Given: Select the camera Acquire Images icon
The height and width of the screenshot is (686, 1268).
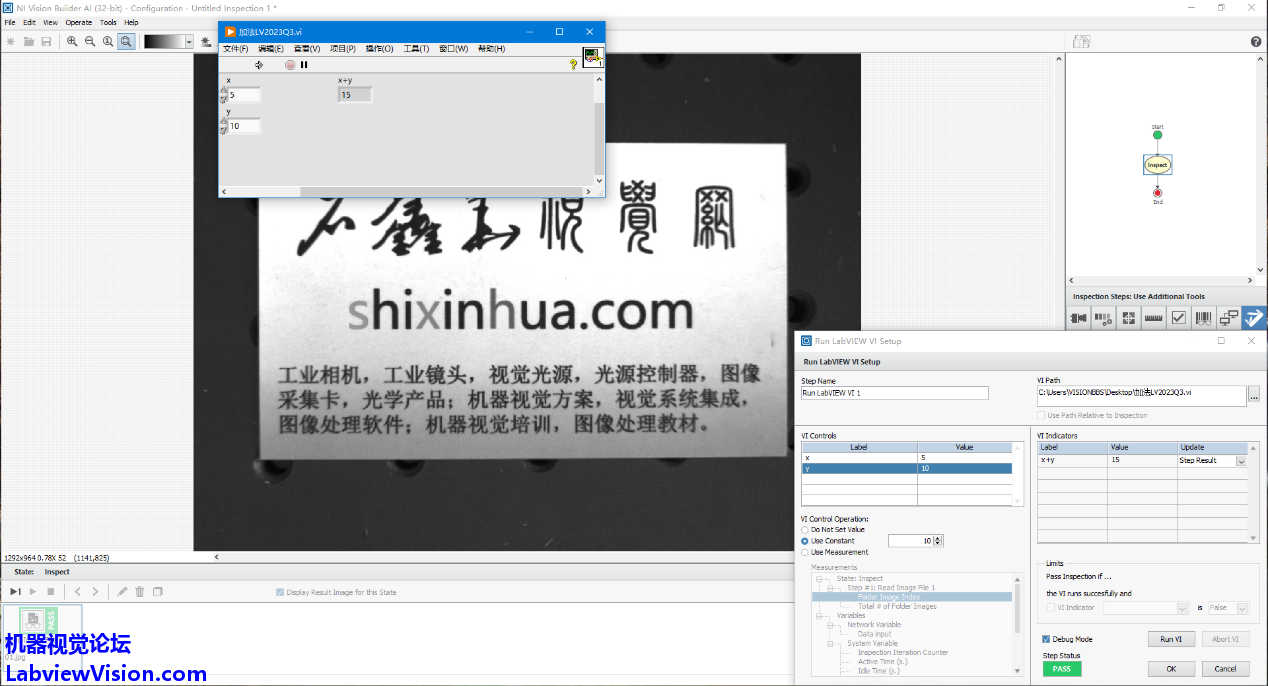Looking at the screenshot, I should pyautogui.click(x=1078, y=318).
